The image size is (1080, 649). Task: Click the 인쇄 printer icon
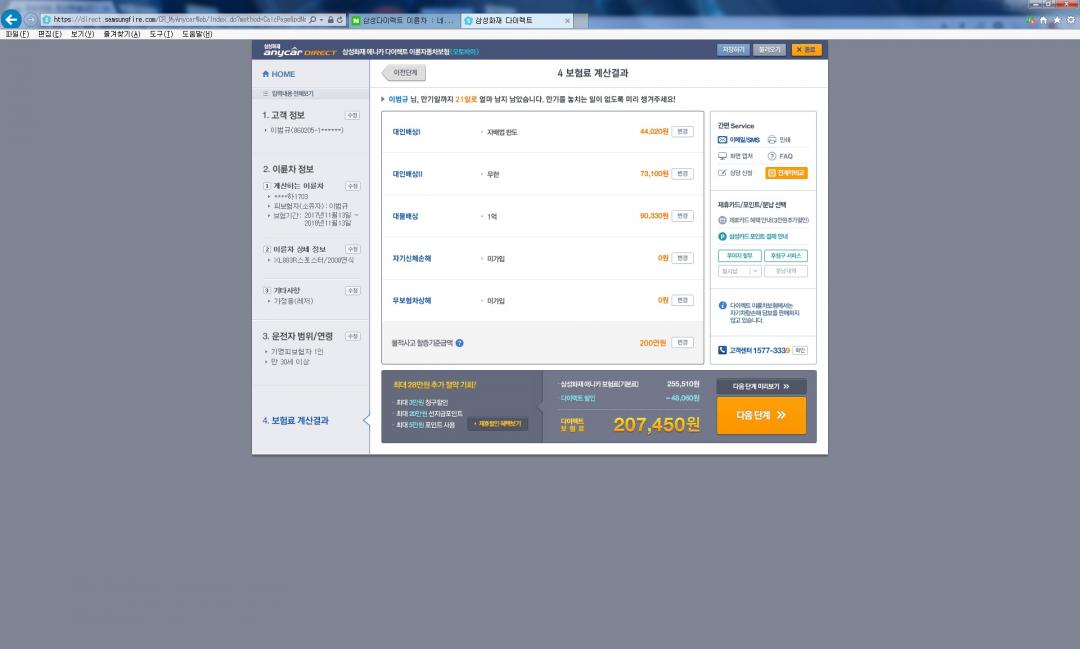click(x=772, y=140)
